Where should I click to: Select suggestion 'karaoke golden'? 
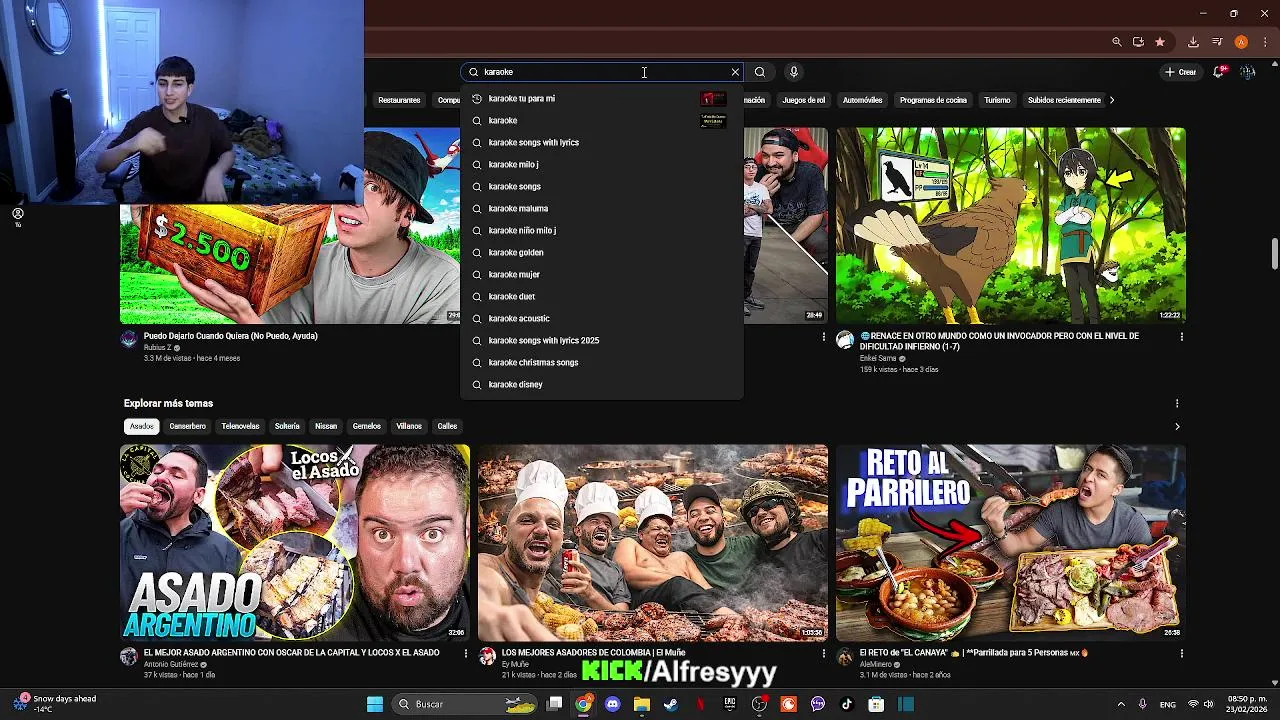click(x=602, y=252)
